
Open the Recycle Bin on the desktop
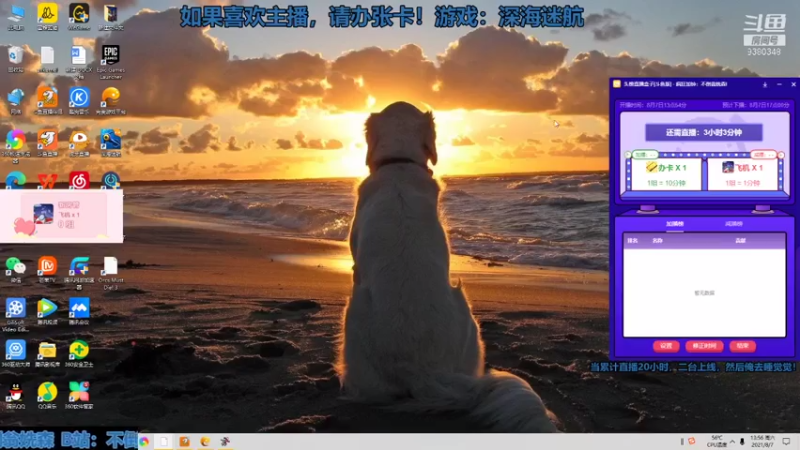point(16,59)
